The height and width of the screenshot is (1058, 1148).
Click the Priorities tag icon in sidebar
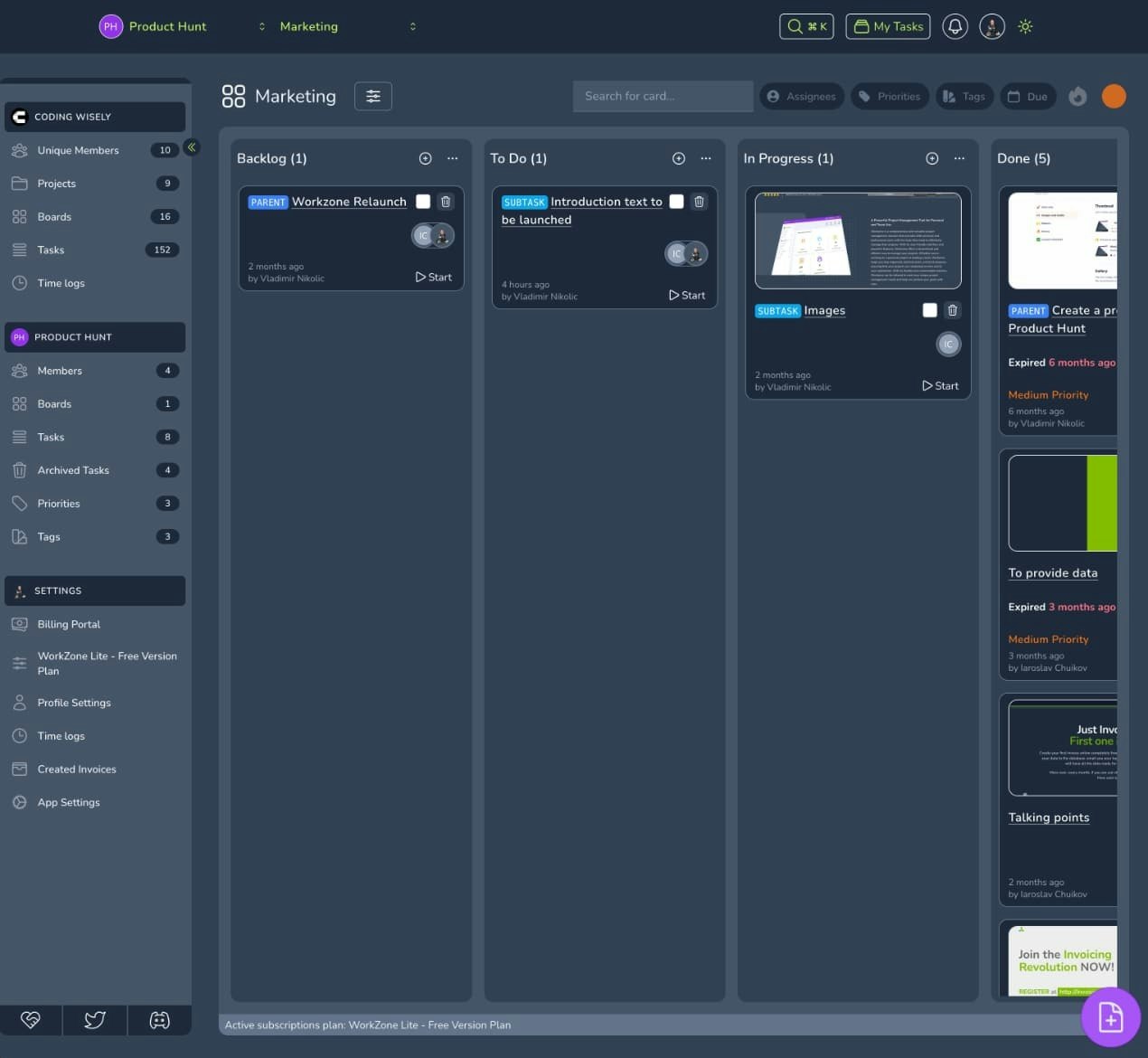click(19, 504)
